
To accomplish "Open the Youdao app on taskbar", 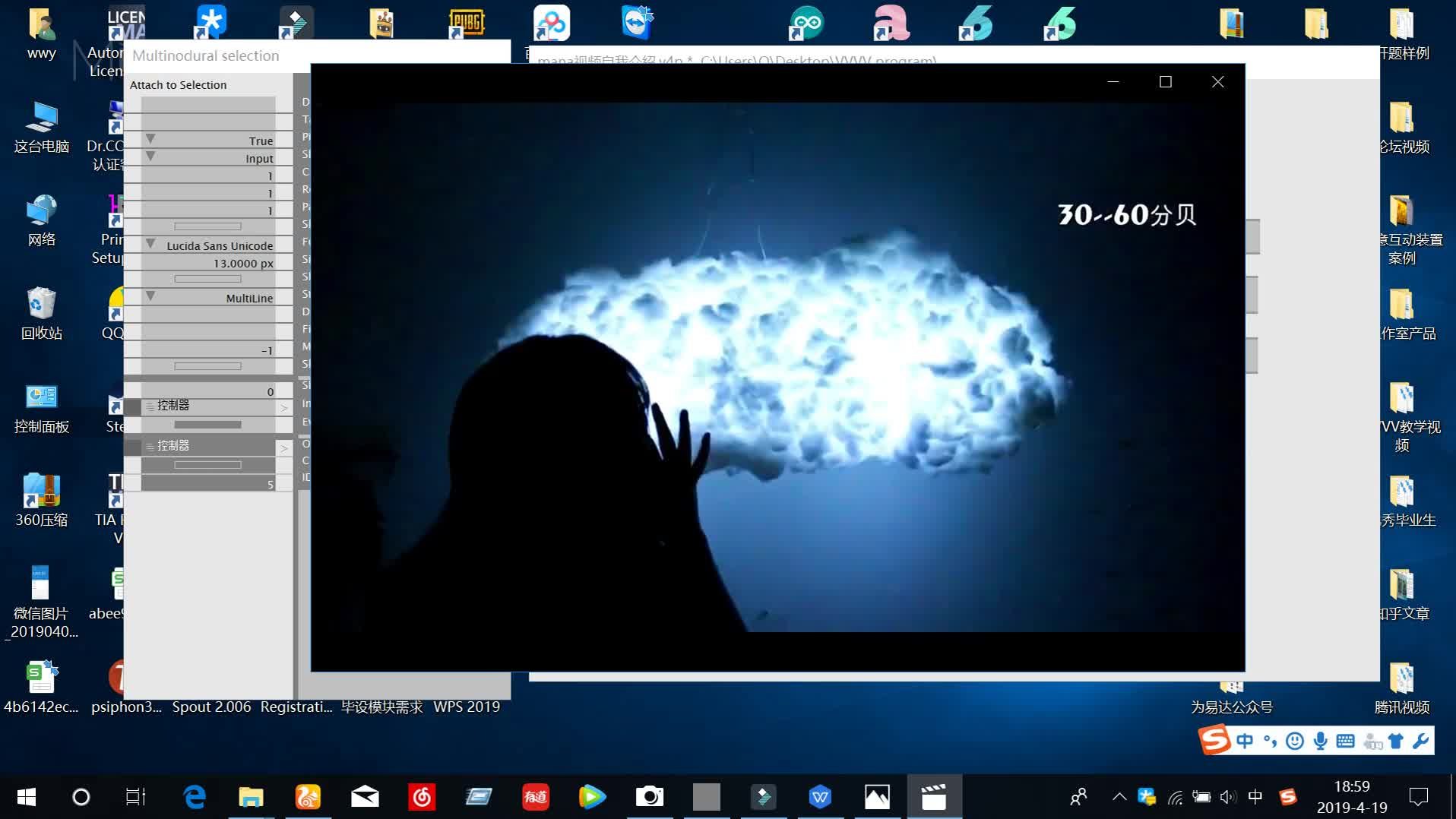I will click(536, 797).
